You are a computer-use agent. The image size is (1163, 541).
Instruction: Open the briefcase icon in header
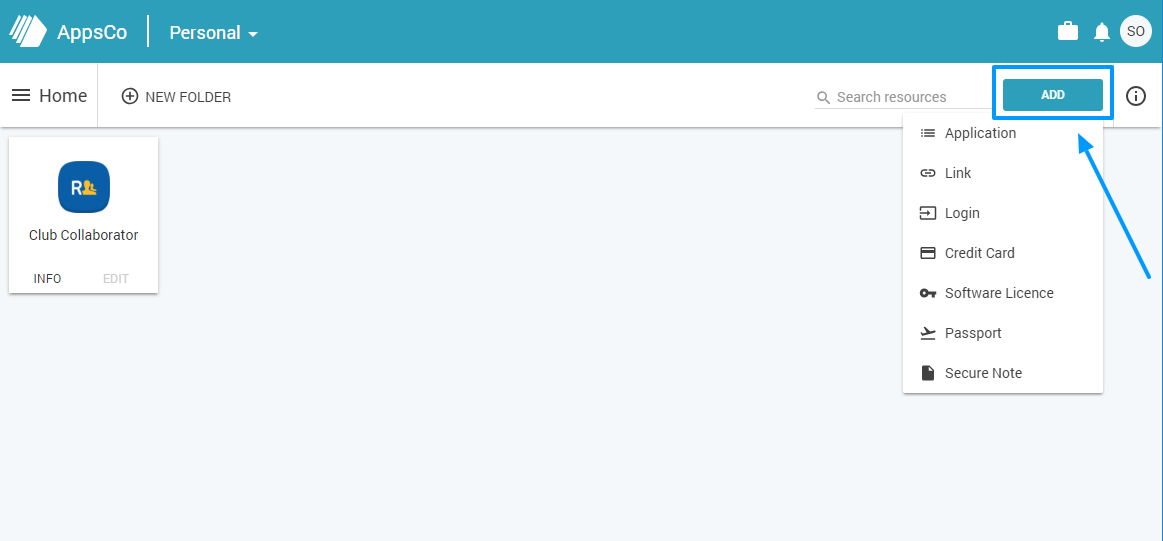1067,31
